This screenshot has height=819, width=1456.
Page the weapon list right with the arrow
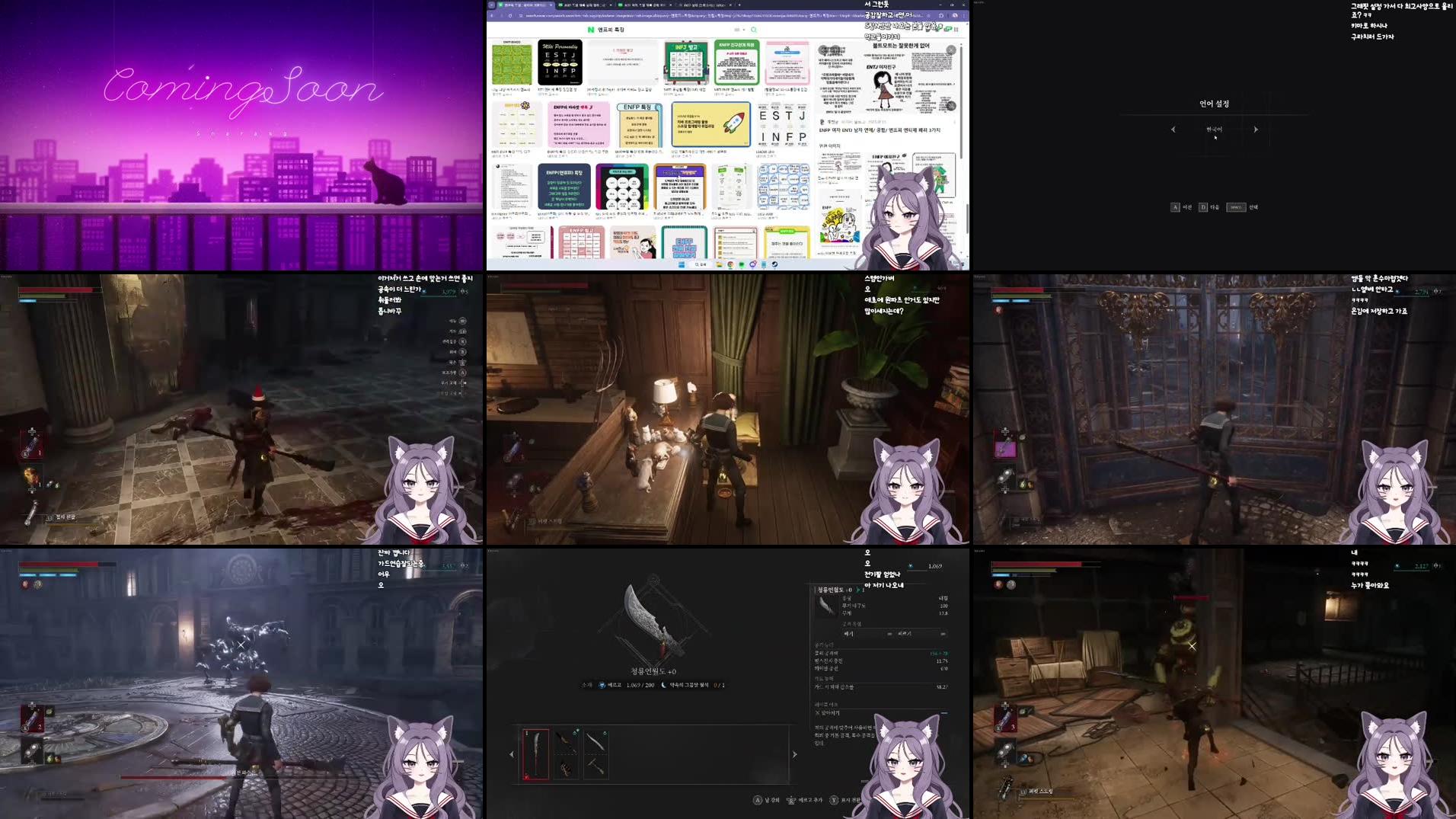[795, 754]
